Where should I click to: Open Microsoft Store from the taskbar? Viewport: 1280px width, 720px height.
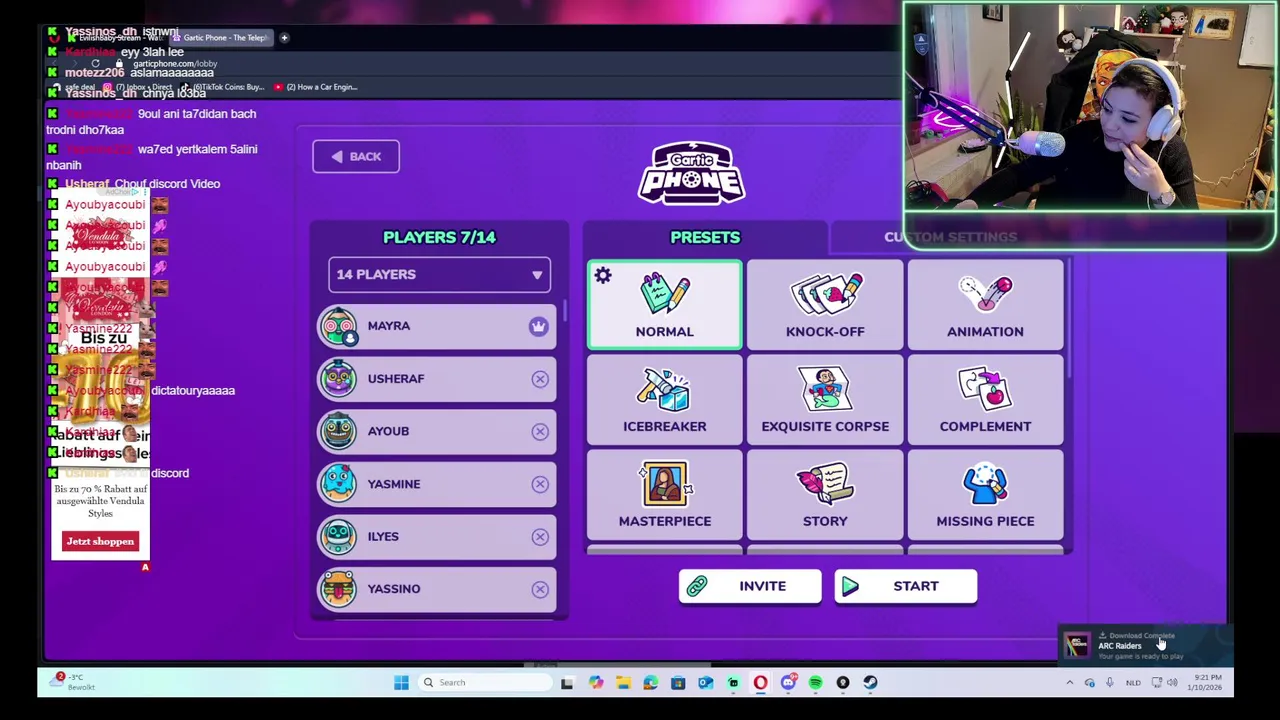[678, 683]
